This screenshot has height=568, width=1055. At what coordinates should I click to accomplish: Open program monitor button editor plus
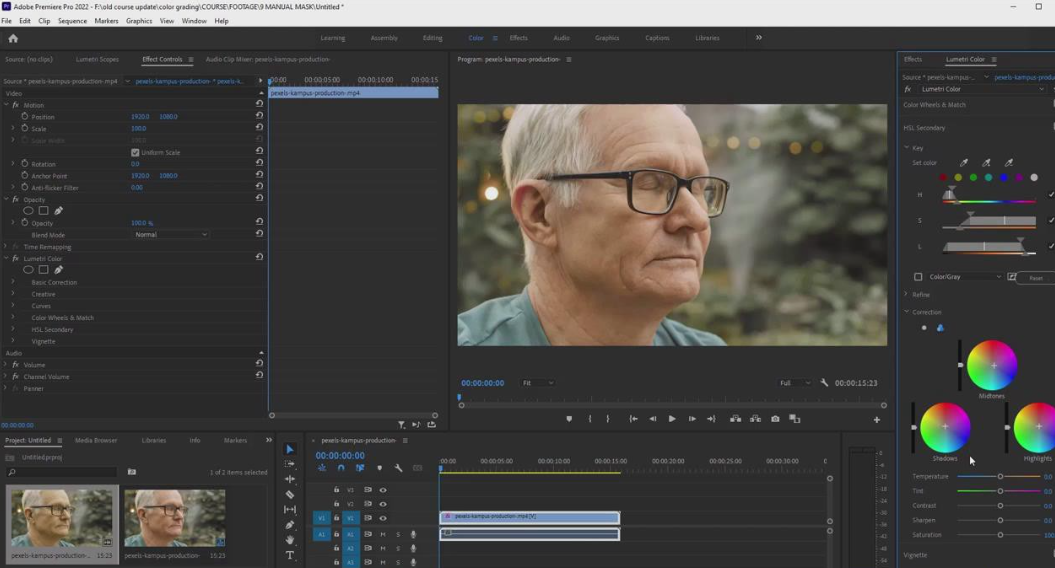coord(877,419)
